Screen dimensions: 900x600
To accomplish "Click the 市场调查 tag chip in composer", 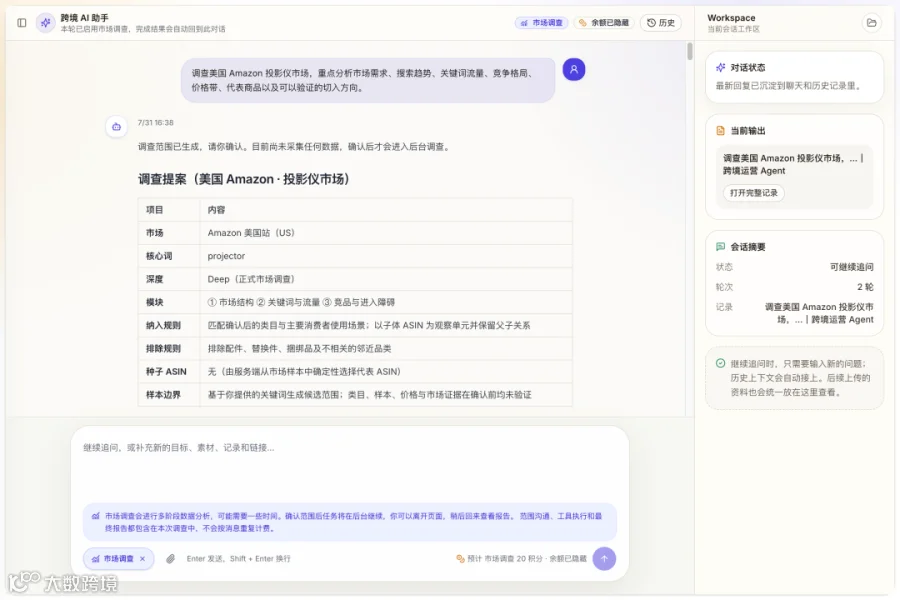I will point(118,559).
